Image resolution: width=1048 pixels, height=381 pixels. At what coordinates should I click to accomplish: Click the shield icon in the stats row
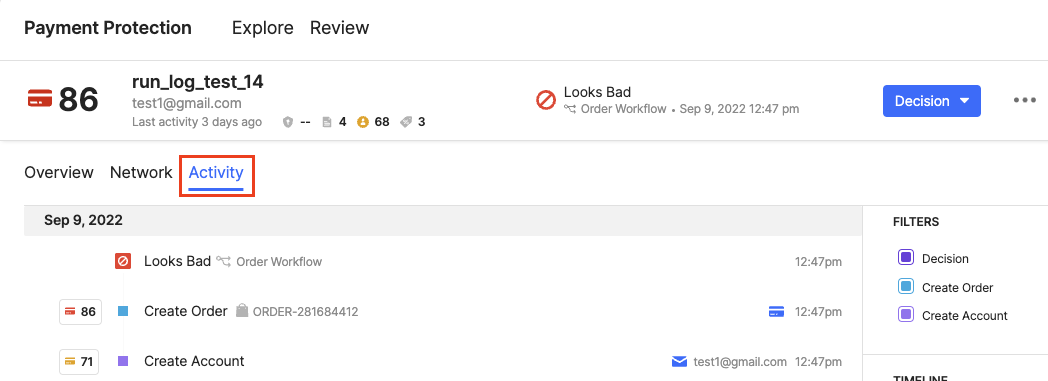[x=288, y=122]
